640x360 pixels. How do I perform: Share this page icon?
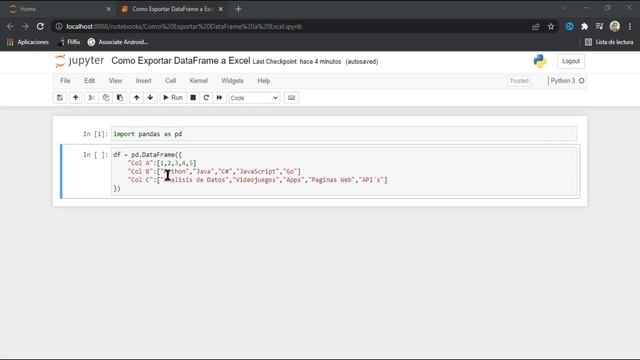click(x=536, y=27)
